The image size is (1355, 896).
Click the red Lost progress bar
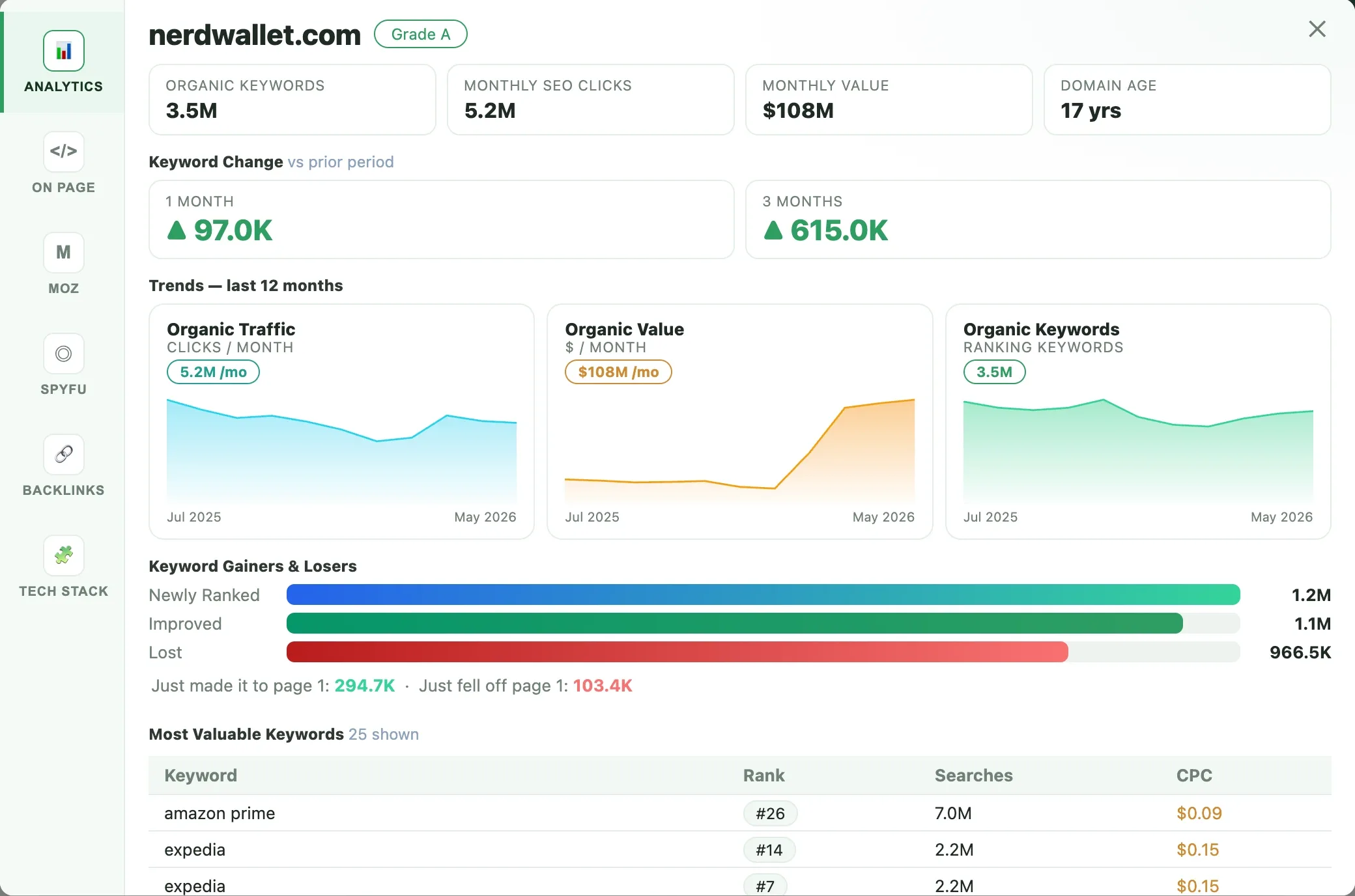pos(677,652)
